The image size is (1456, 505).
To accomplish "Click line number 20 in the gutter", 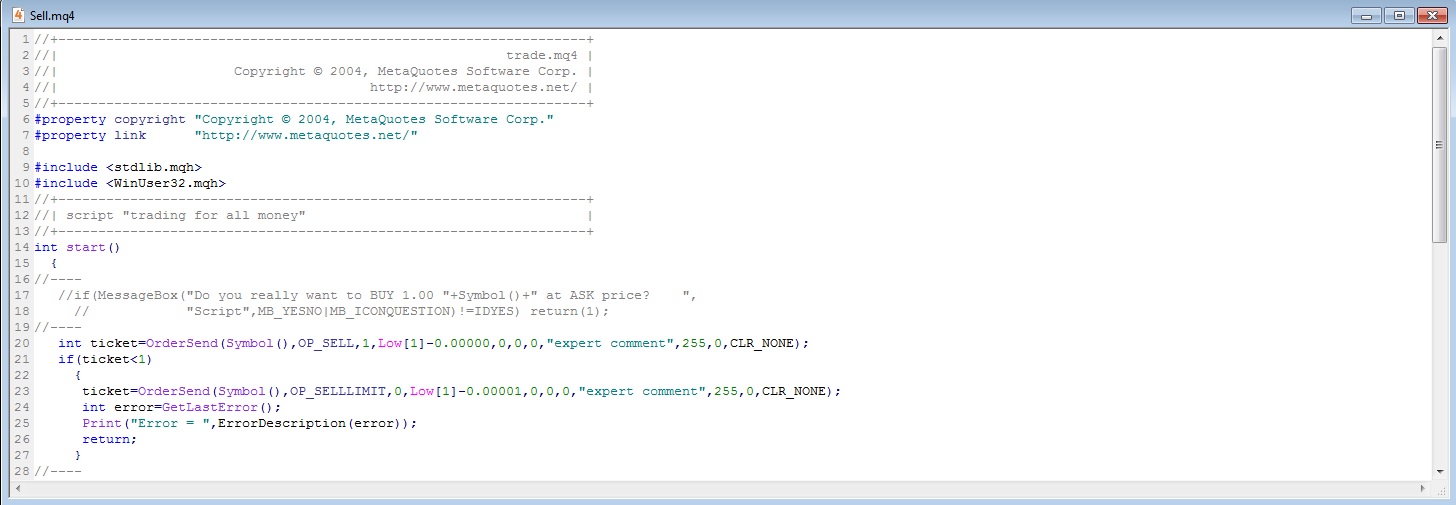I will (21, 343).
